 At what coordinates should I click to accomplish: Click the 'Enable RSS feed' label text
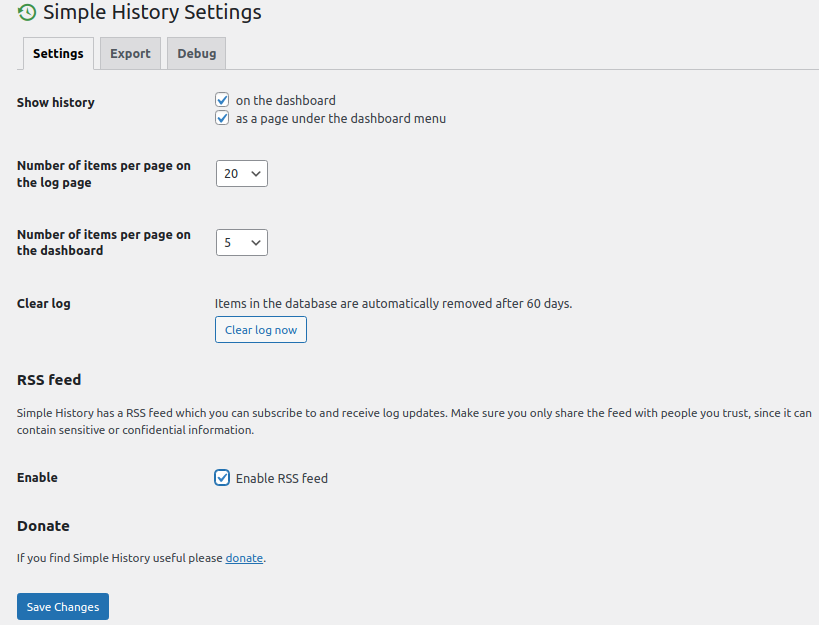click(282, 478)
